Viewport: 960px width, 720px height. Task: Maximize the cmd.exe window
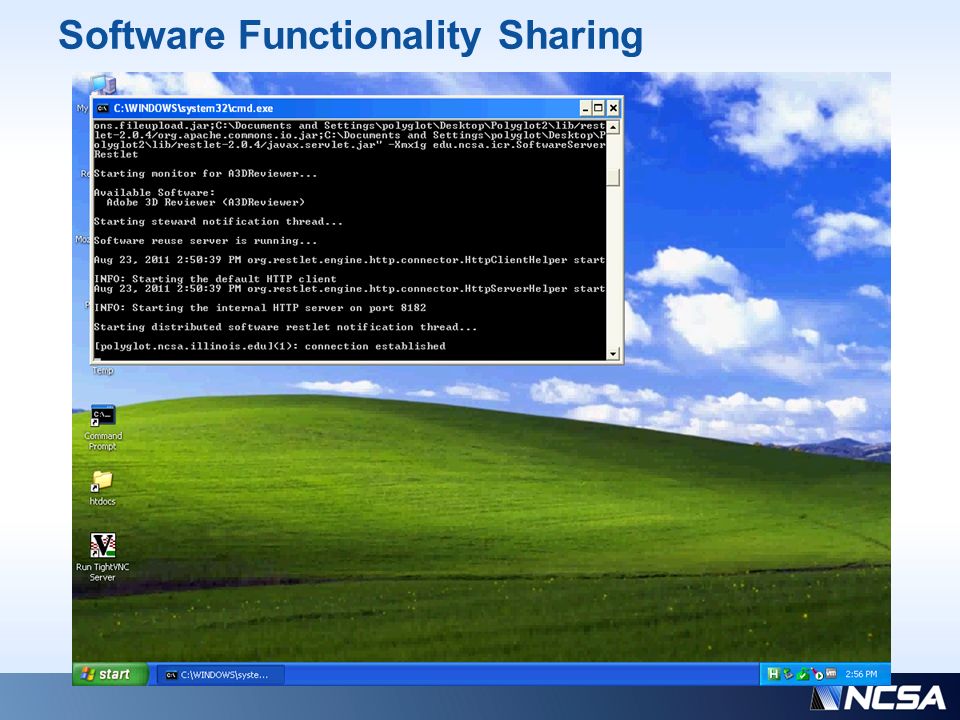[x=599, y=108]
